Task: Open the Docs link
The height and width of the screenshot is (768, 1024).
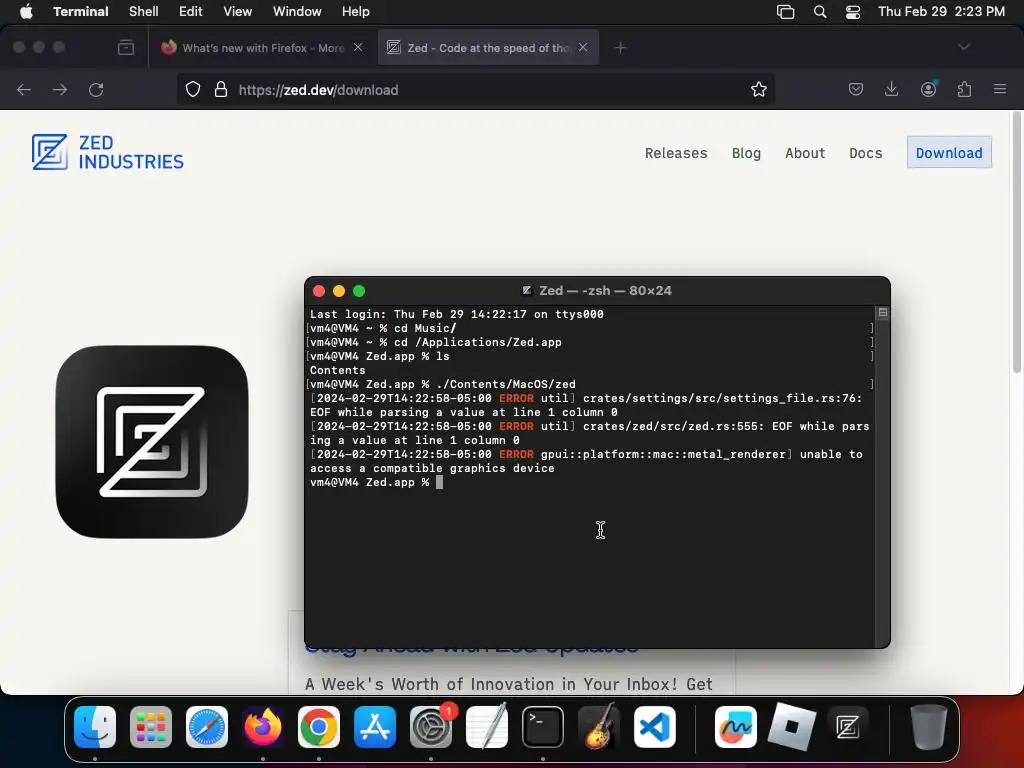Action: (866, 153)
